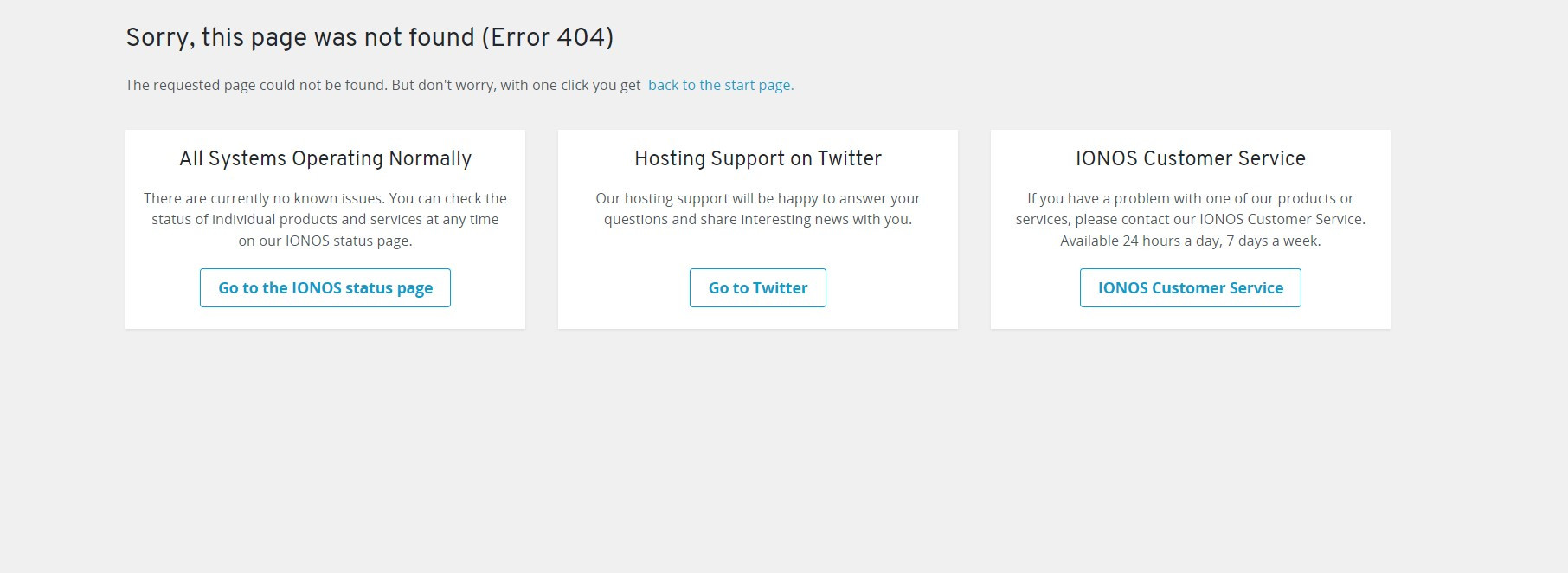Select the 'There are currently no known issues' paragraph
1568x573 pixels.
coord(325,220)
